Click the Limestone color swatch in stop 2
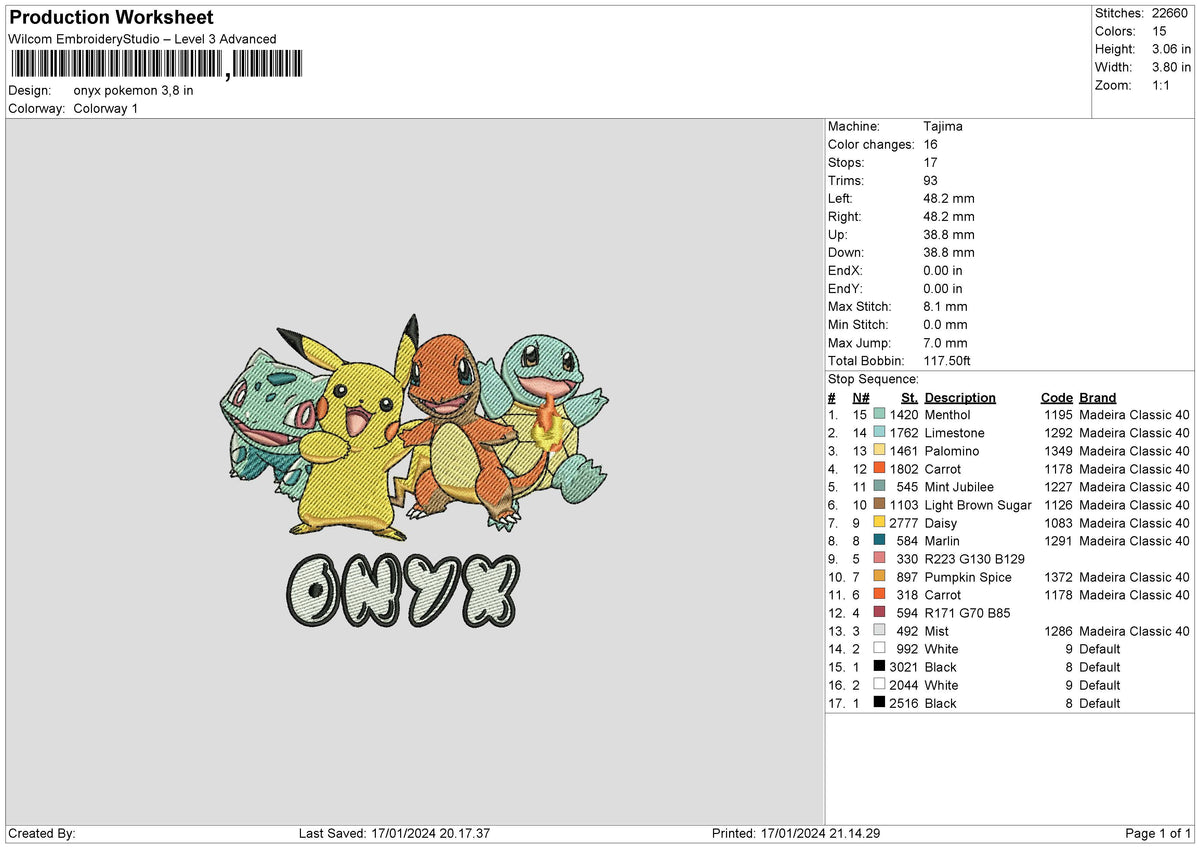Screen dimensions: 1200x848 tap(879, 433)
